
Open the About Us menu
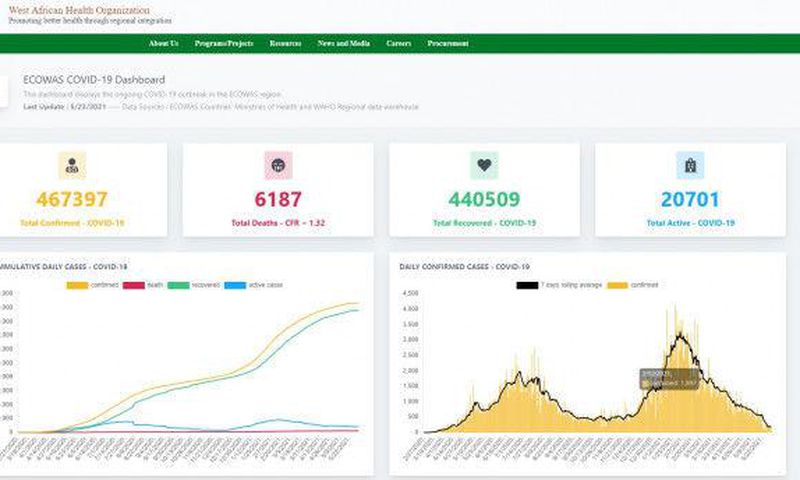(x=163, y=43)
